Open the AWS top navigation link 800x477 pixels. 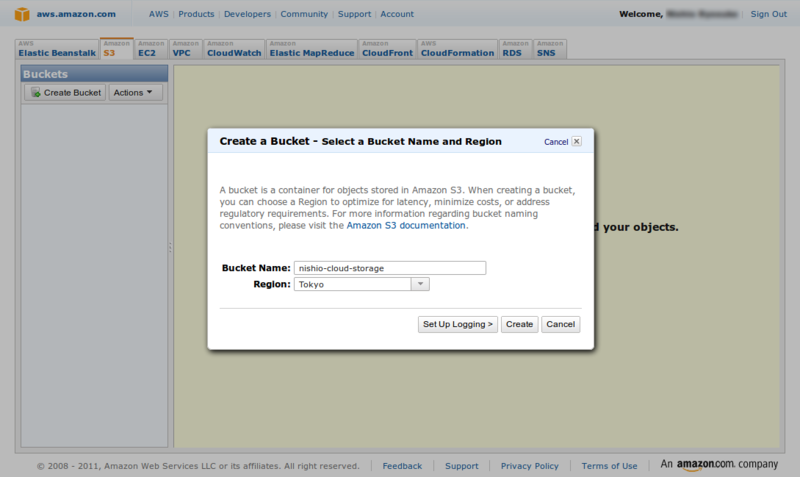(x=159, y=14)
